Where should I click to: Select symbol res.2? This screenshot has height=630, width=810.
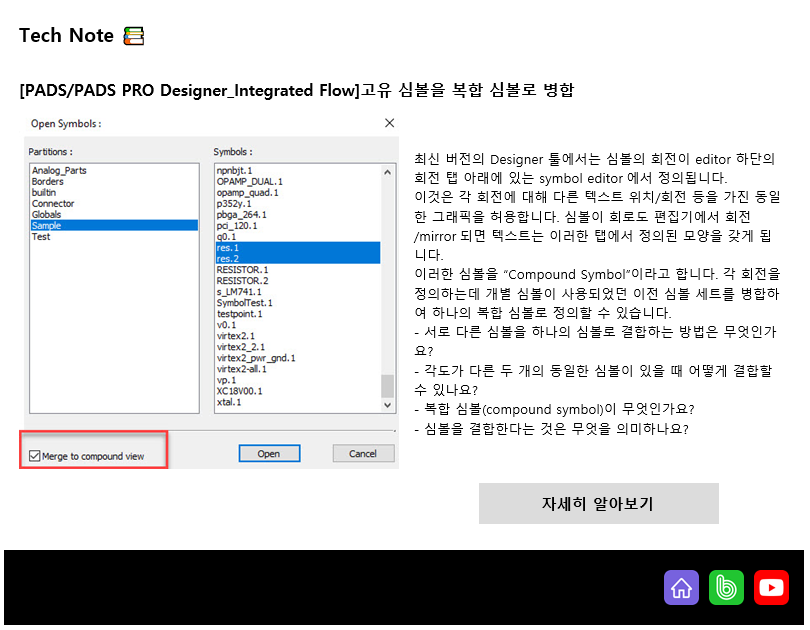pyautogui.click(x=298, y=258)
